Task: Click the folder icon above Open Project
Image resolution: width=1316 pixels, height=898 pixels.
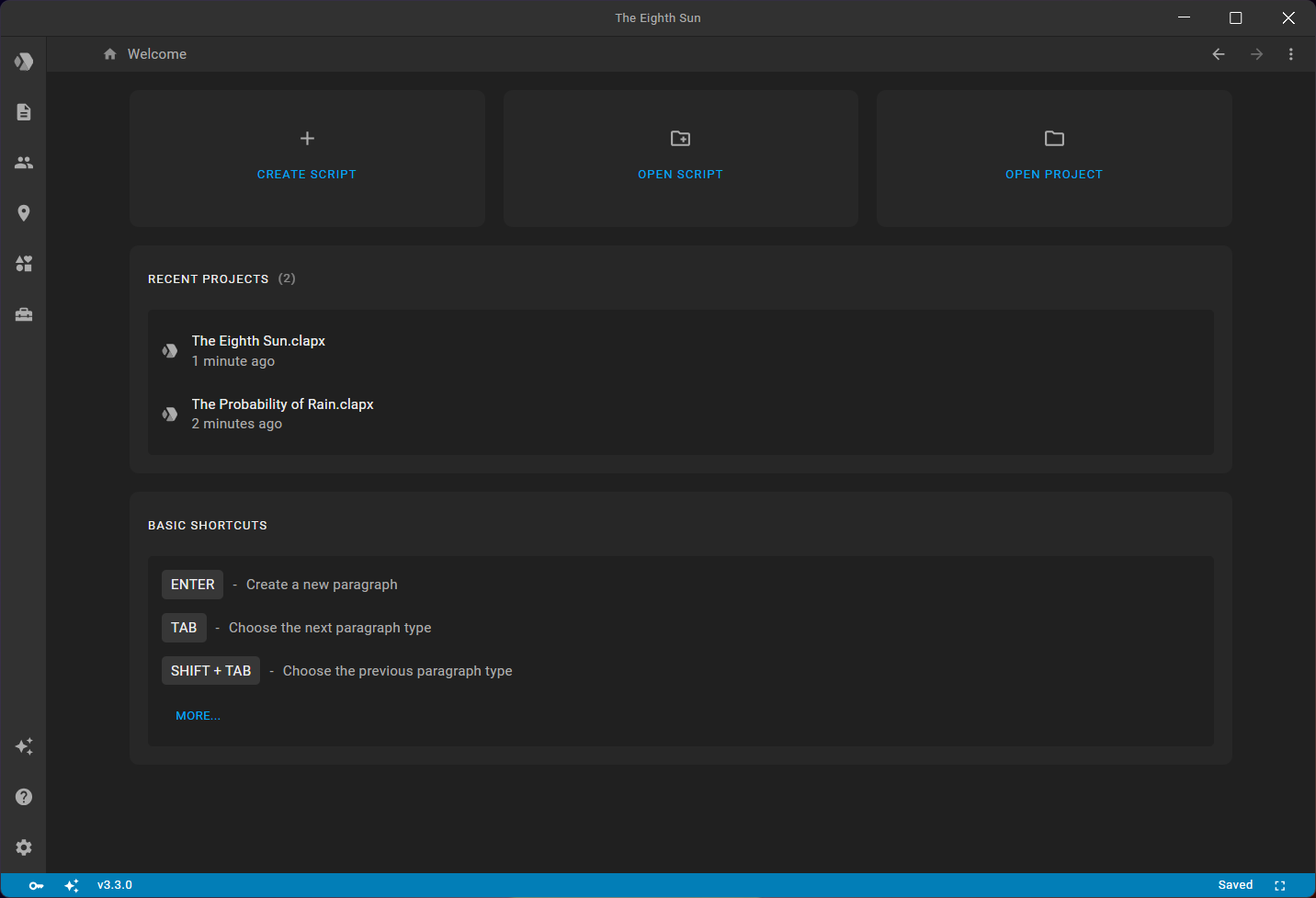Action: [1054, 139]
